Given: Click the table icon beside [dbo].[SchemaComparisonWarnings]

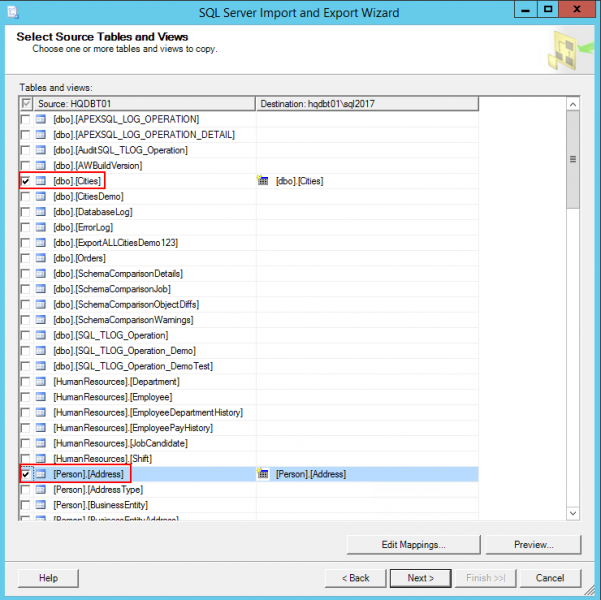Looking at the screenshot, I should [41, 320].
